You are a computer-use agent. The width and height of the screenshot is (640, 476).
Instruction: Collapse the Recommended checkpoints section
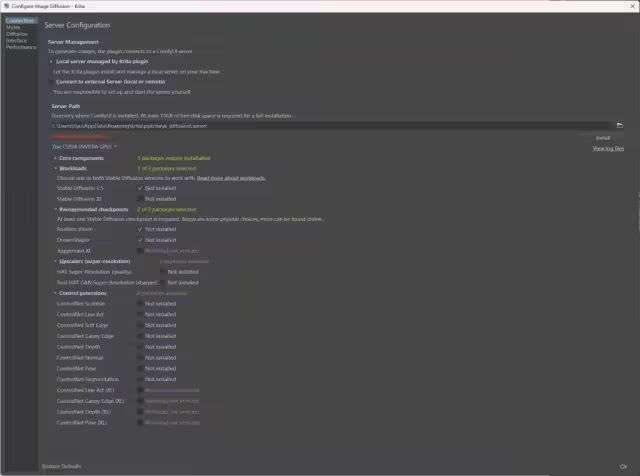[x=55, y=209]
